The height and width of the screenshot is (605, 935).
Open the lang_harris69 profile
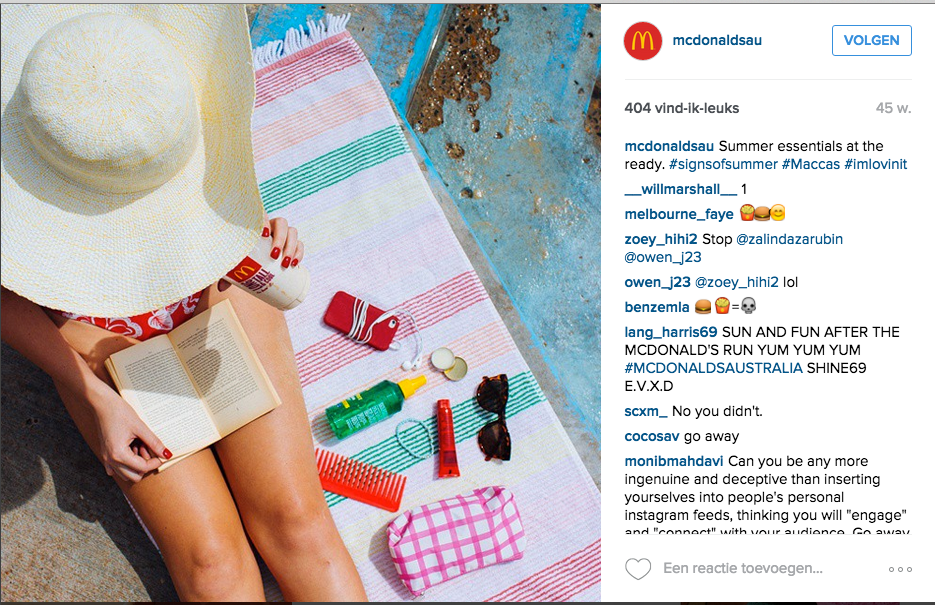click(671, 333)
